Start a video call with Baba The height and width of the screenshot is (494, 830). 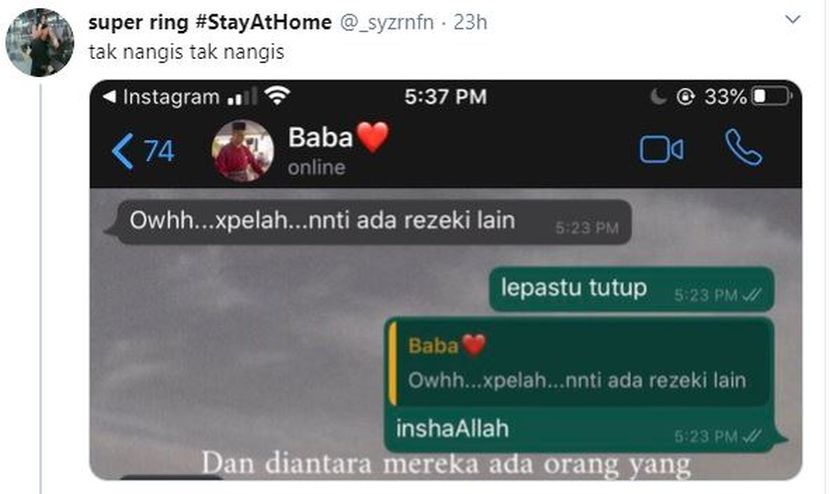coord(661,149)
